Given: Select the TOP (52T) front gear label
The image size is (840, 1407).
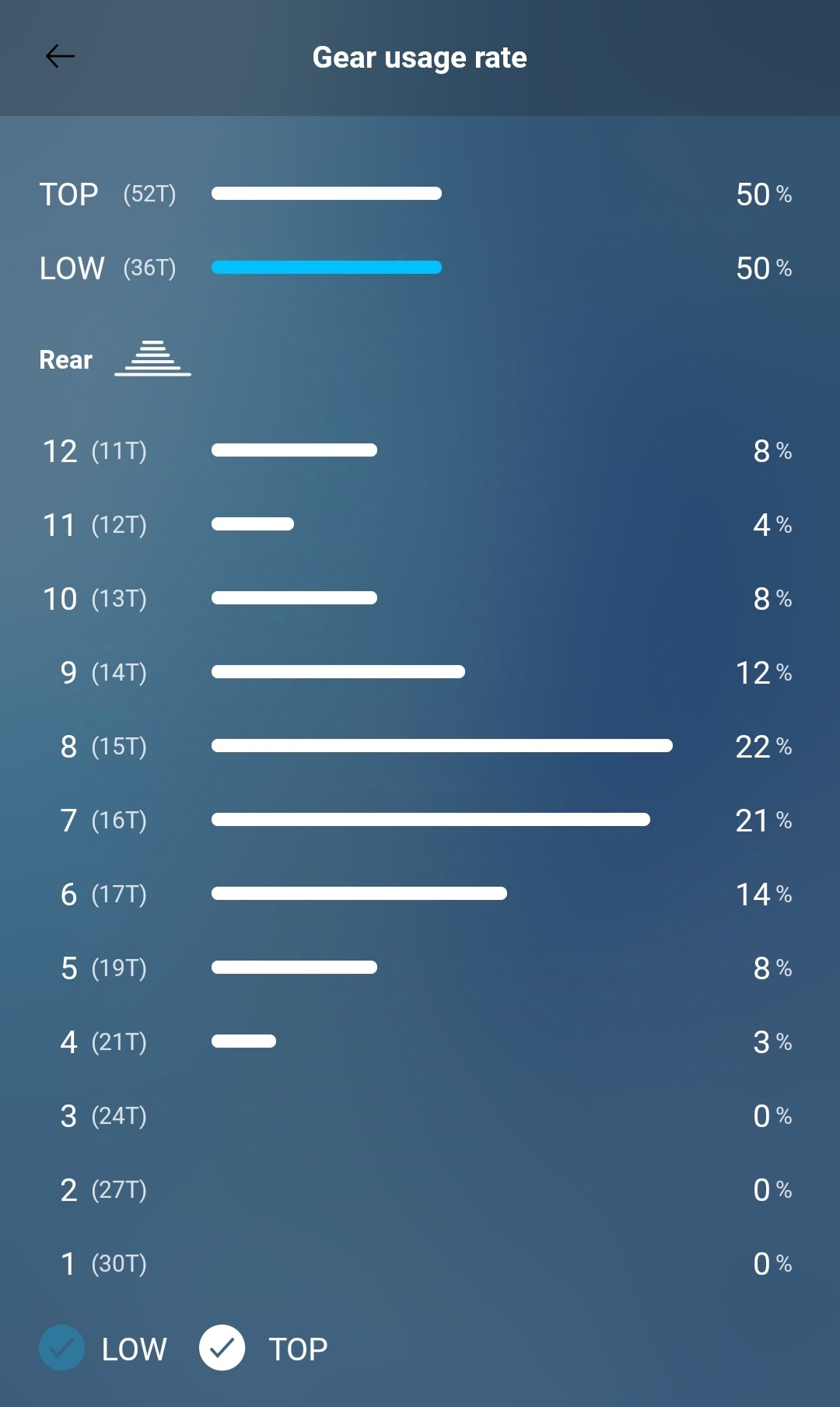Looking at the screenshot, I should tap(107, 194).
